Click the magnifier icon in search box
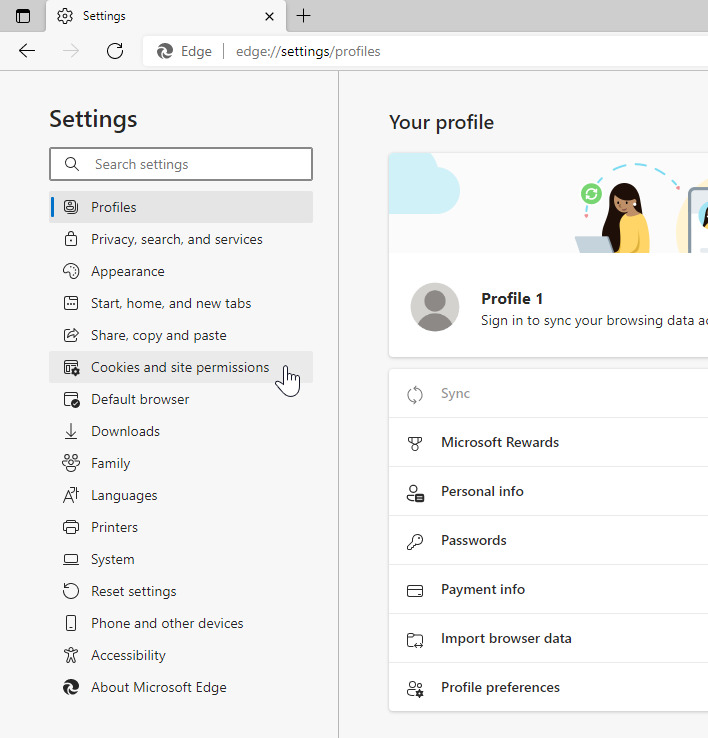This screenshot has height=738, width=708. [72, 164]
